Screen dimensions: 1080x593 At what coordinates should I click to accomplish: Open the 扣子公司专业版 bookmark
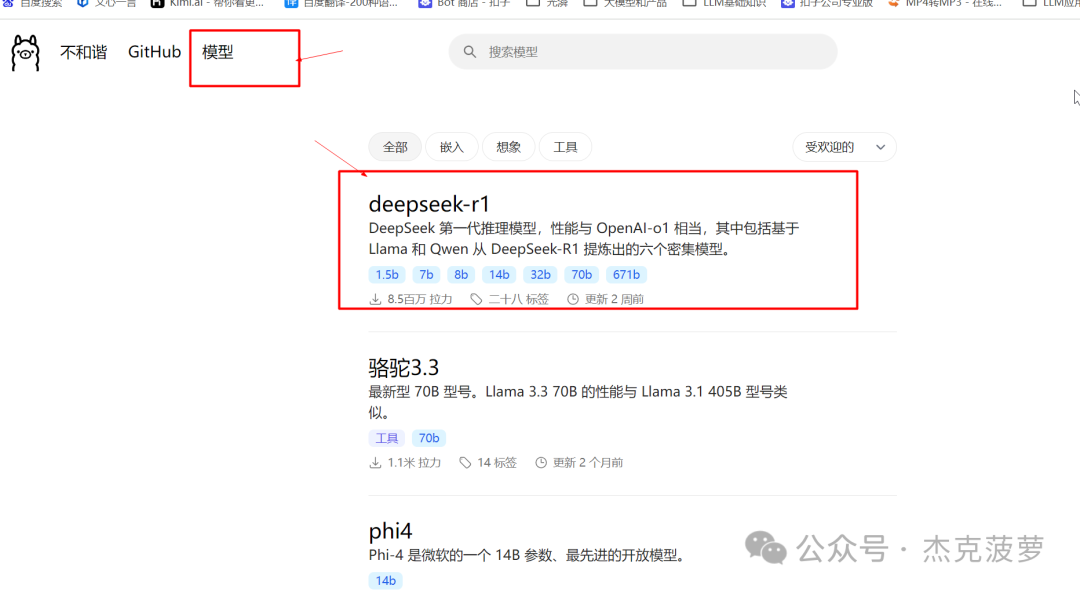[827, 3]
